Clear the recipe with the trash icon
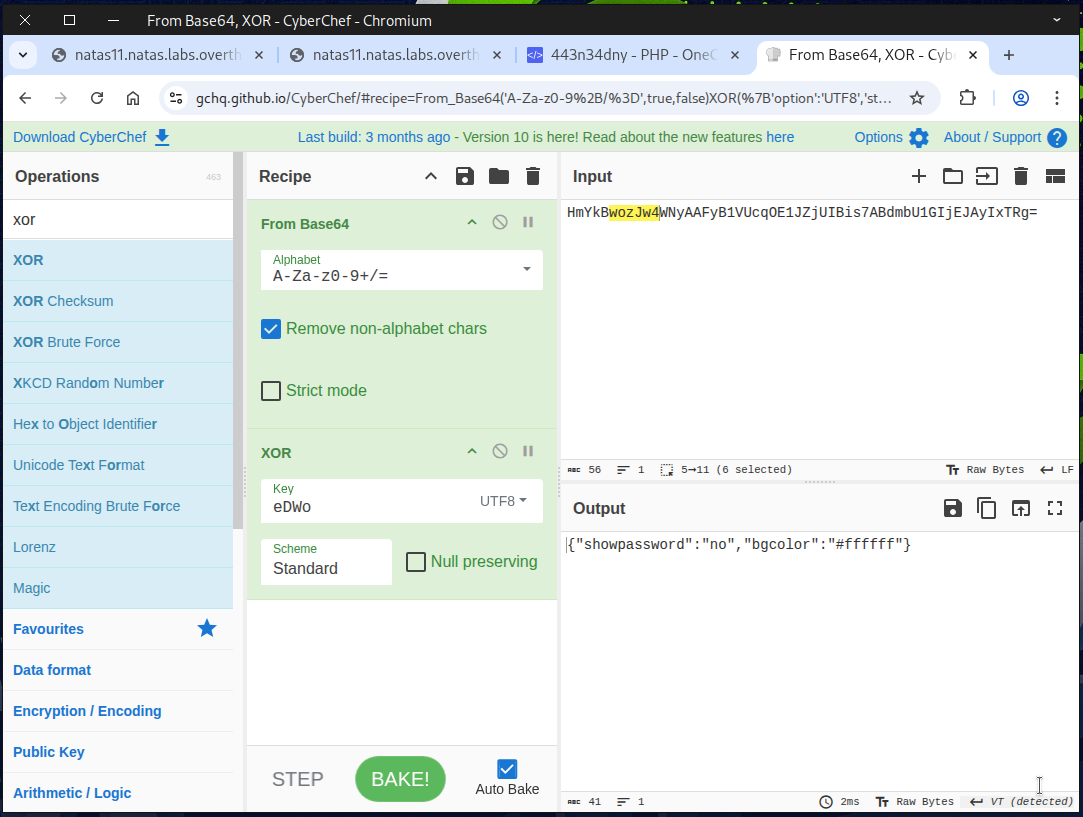The image size is (1083, 817). pyautogui.click(x=533, y=177)
